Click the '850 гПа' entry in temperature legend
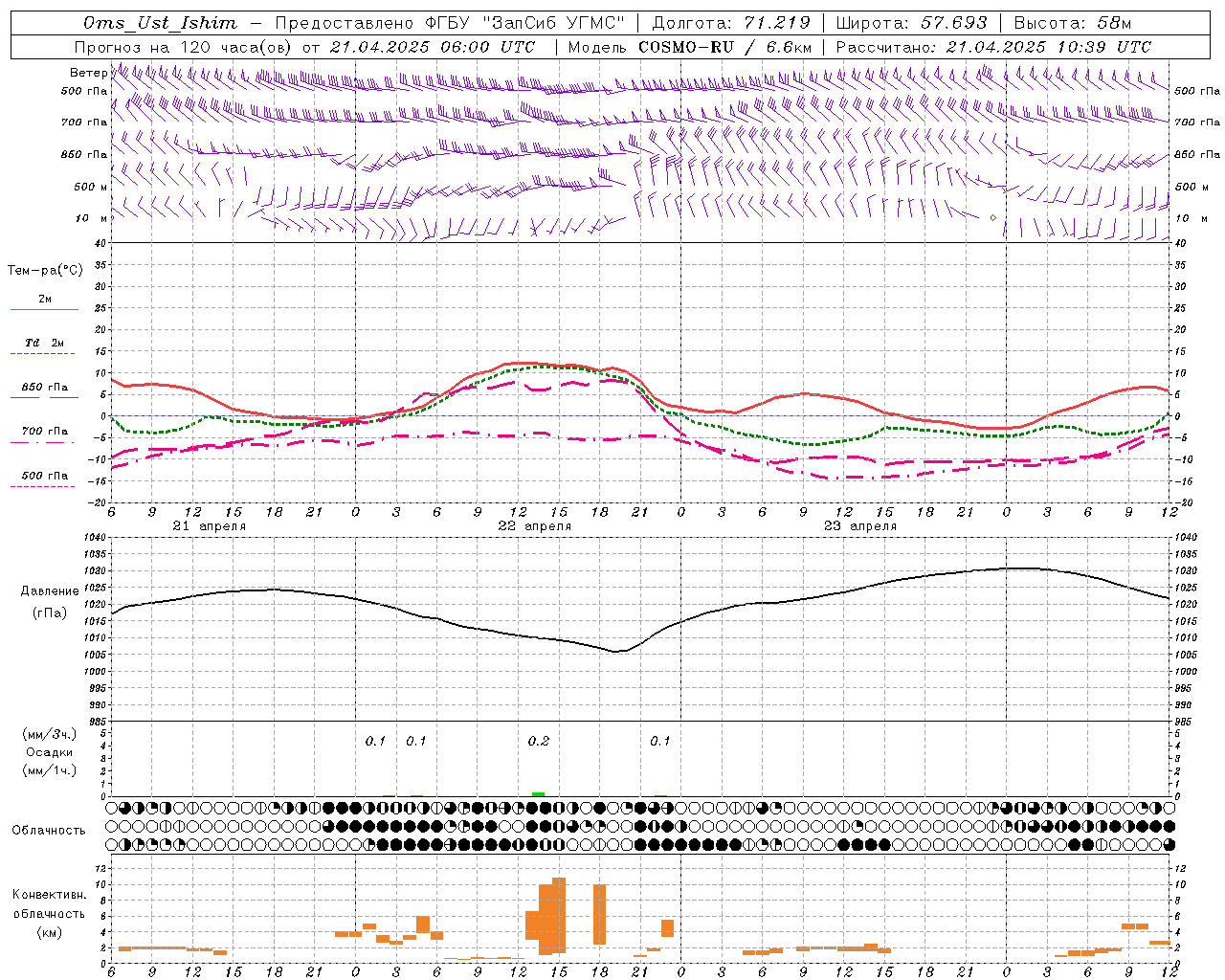1225x980 pixels. [44, 388]
